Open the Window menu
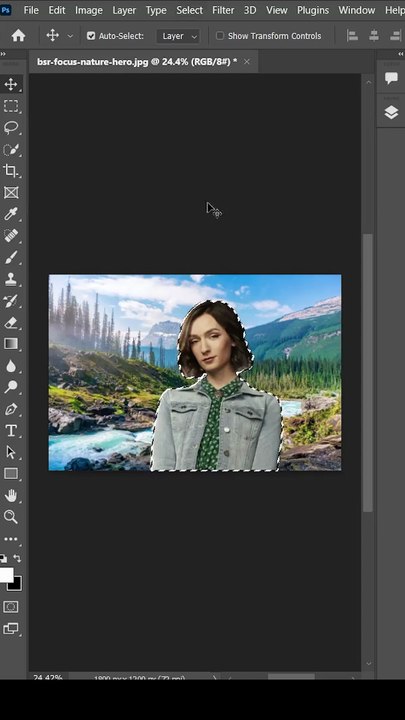 [x=357, y=10]
